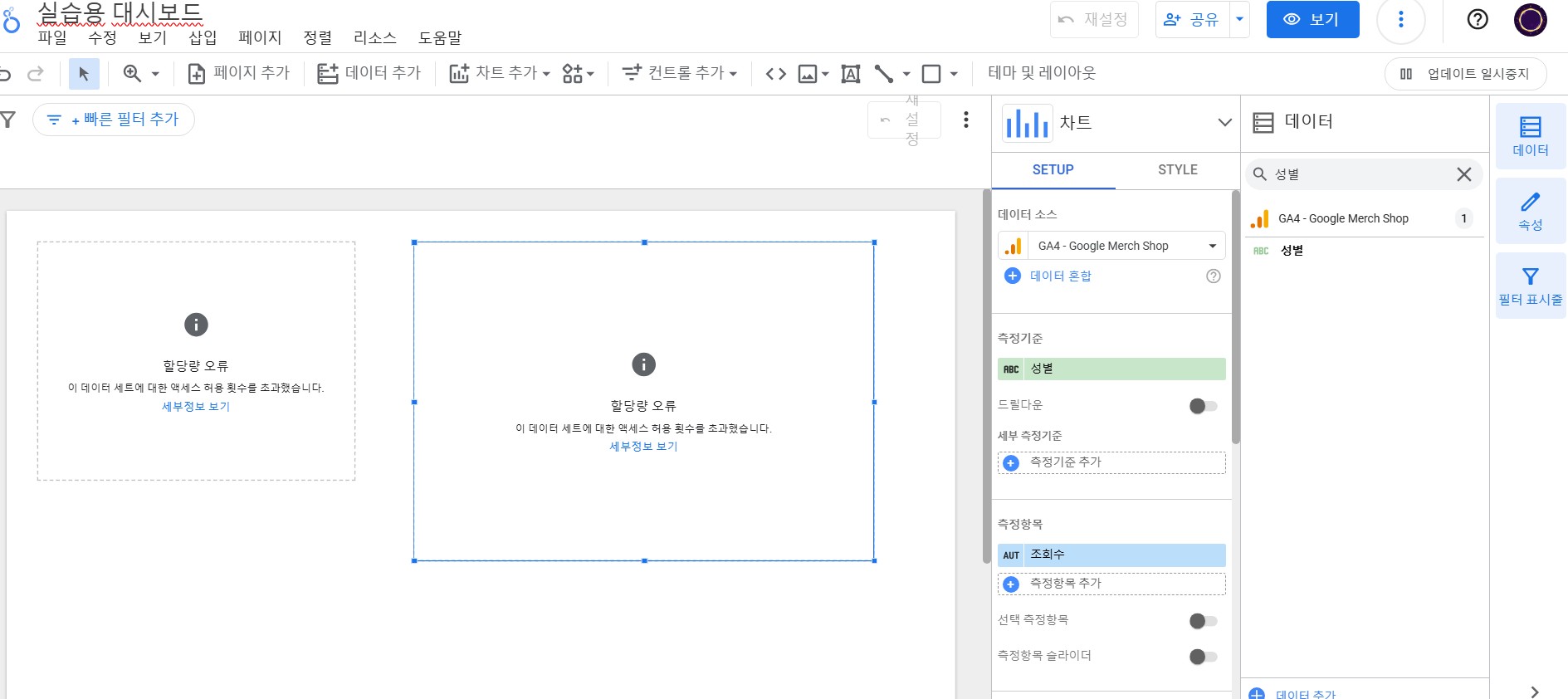Open filter bar three-dot menu
This screenshot has width=1568, height=699.
965,120
